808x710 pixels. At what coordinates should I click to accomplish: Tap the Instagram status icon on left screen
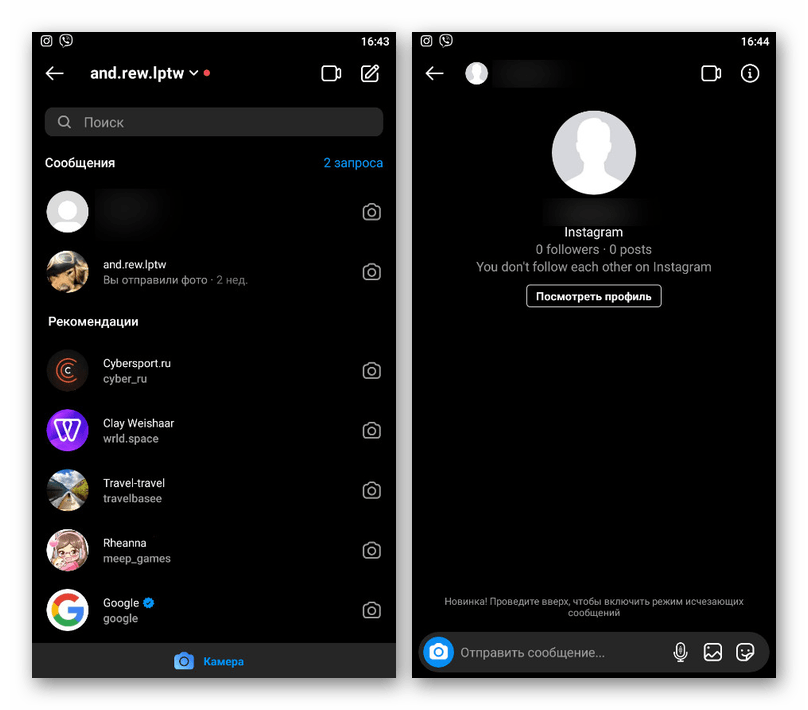click(x=46, y=41)
